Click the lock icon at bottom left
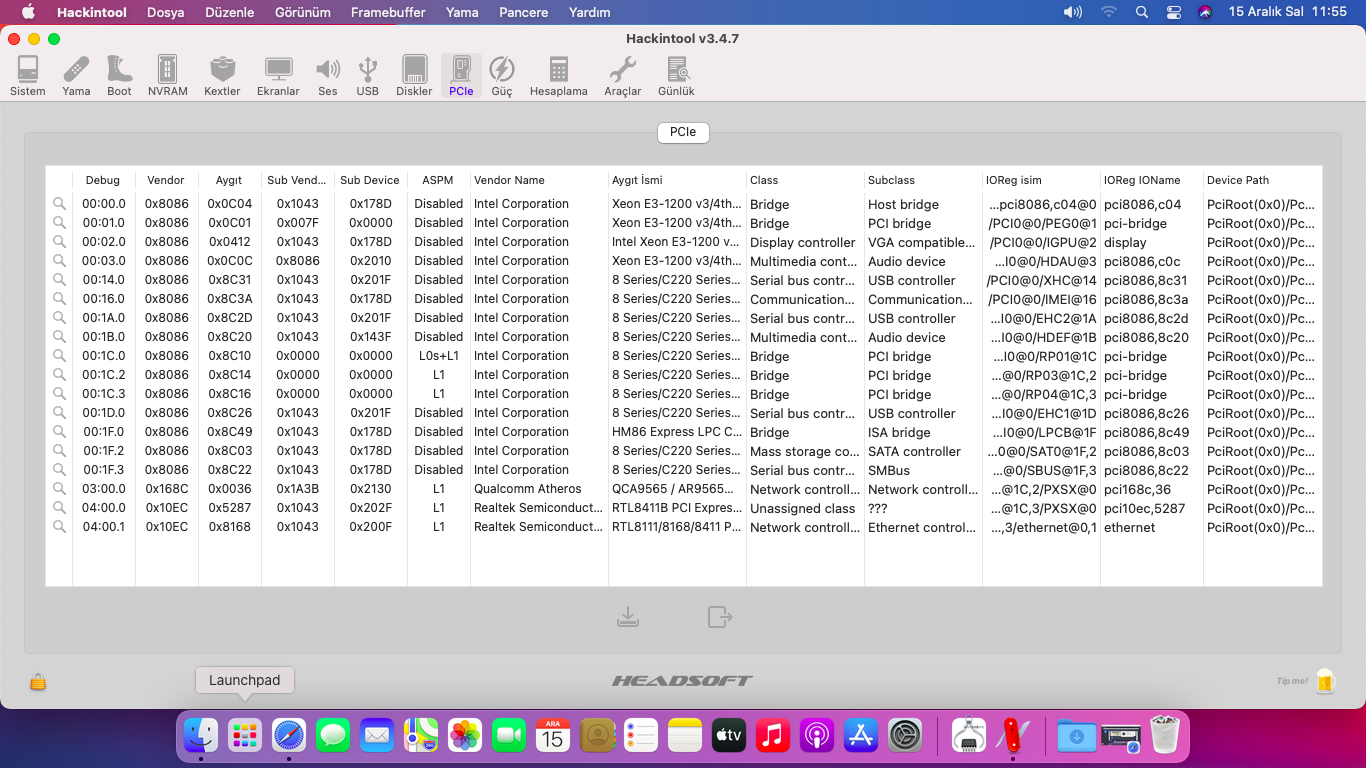The height and width of the screenshot is (768, 1366). point(38,682)
